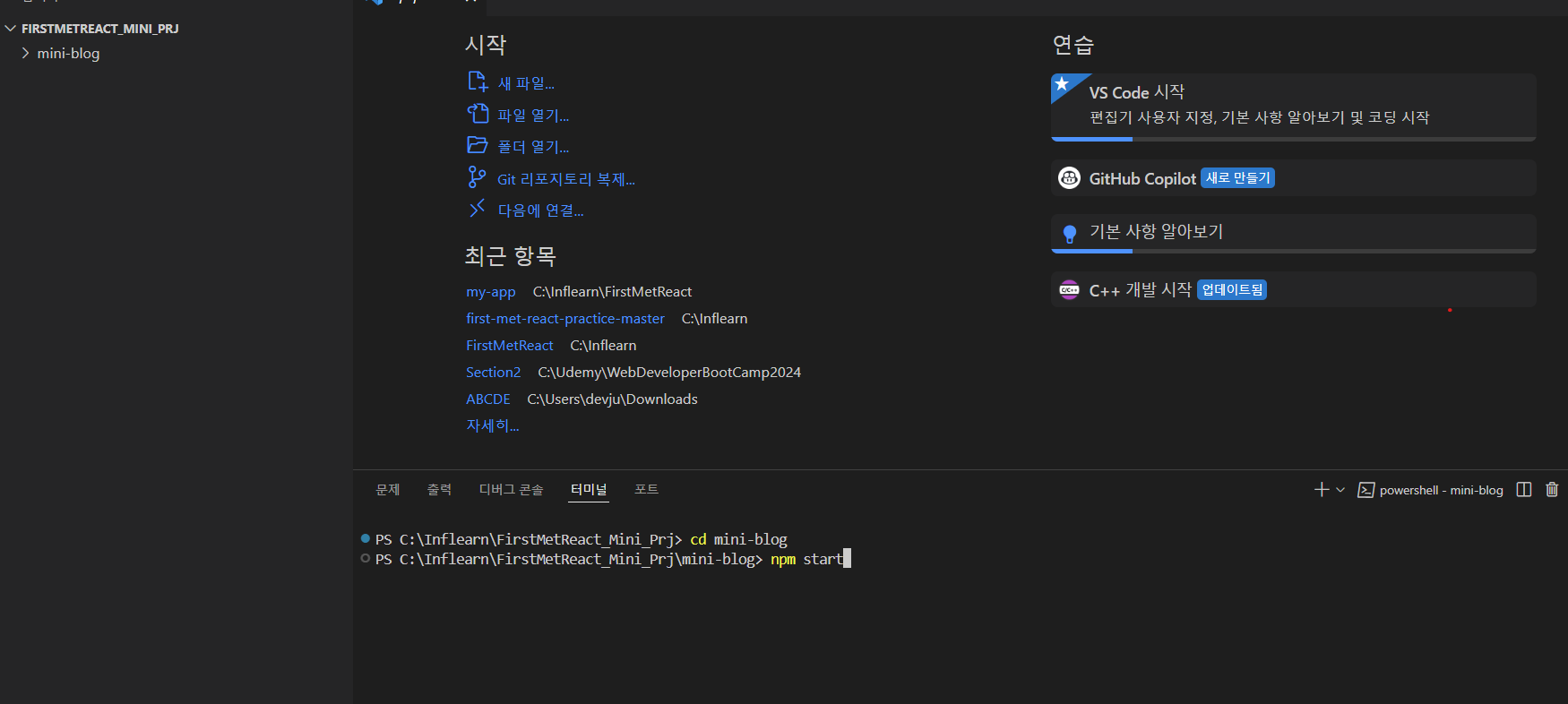Click path text C:\Udemy\WebDeveloperBootCamp2024
Image resolution: width=1568 pixels, height=704 pixels.
click(x=669, y=373)
